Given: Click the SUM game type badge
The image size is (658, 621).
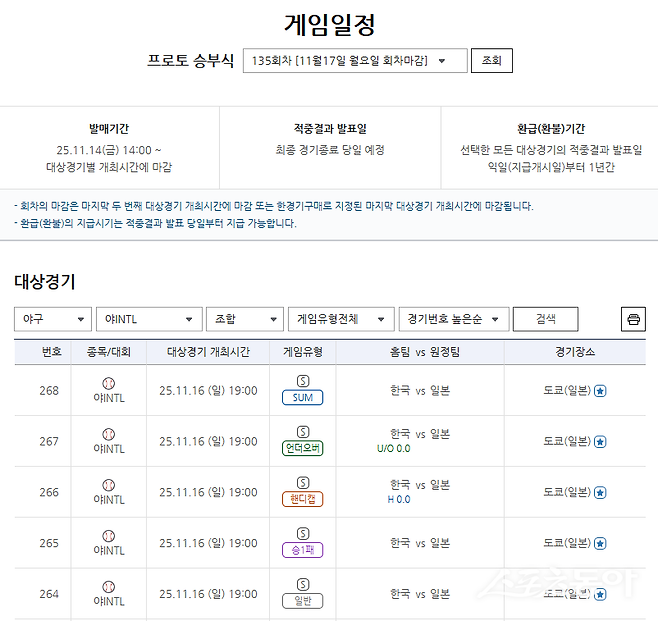Looking at the screenshot, I should pos(303,397).
